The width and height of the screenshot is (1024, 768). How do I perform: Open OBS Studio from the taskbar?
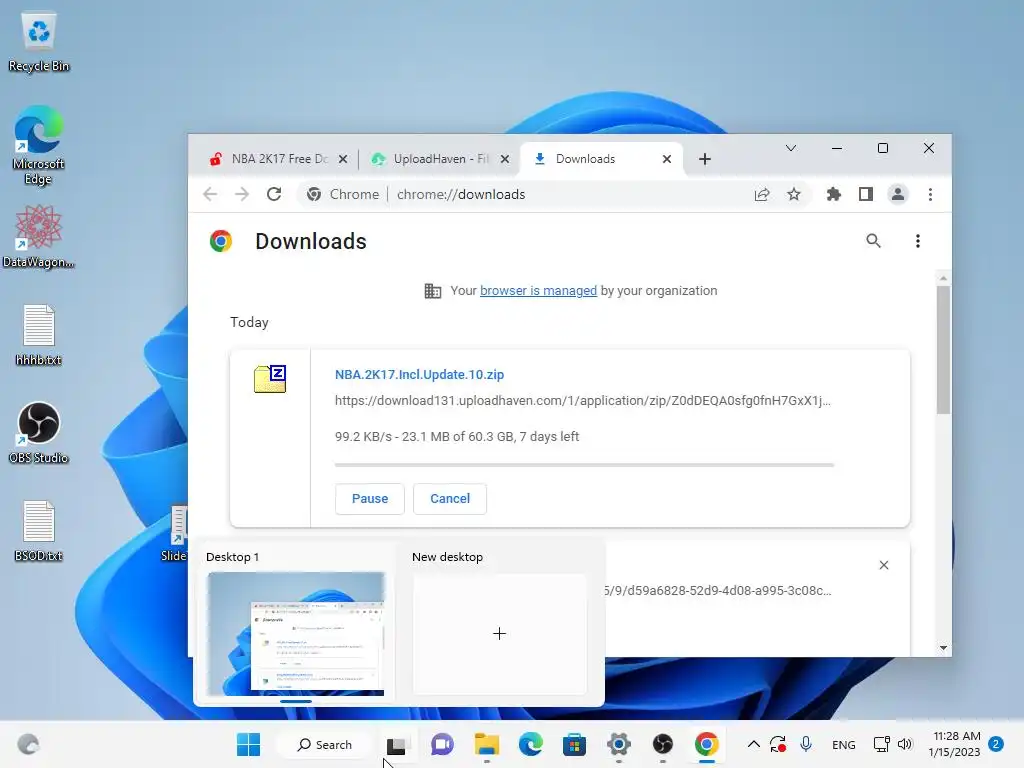[x=662, y=744]
